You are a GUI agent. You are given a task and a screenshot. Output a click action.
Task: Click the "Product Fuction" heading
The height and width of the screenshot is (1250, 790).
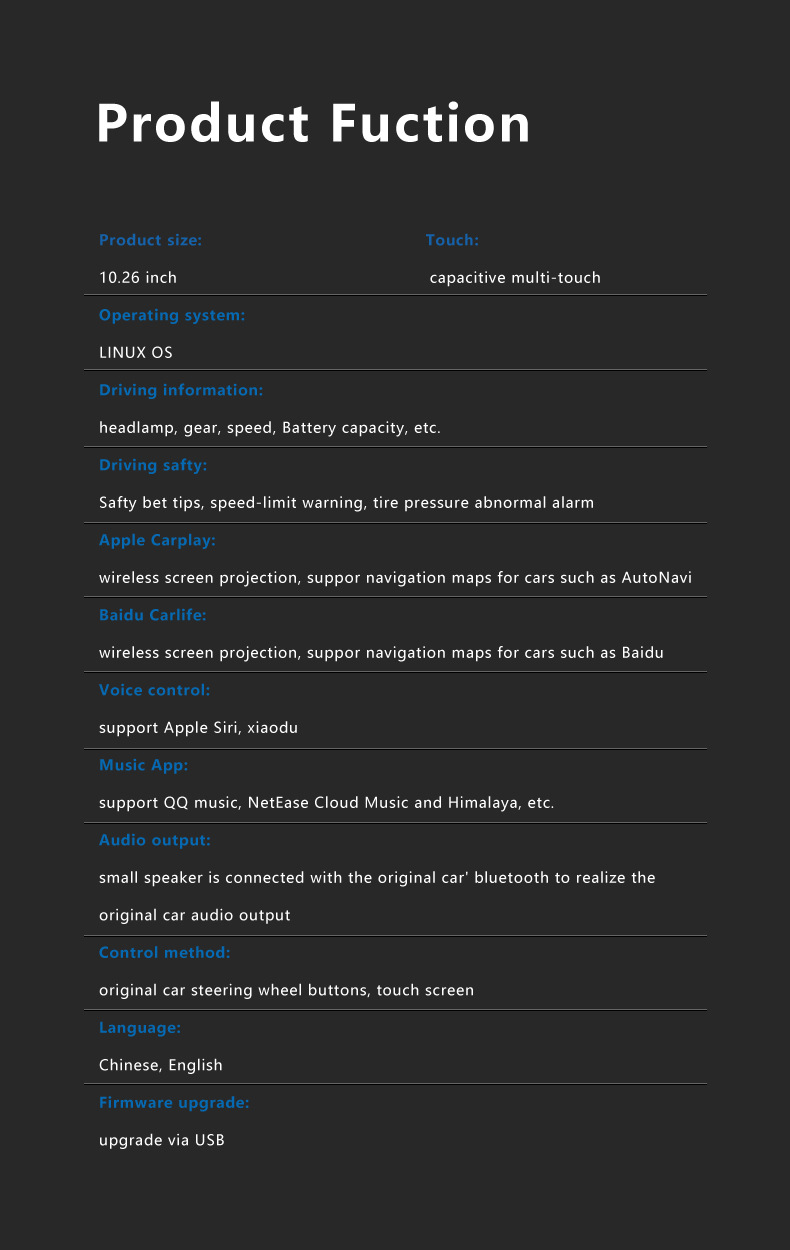(313, 124)
